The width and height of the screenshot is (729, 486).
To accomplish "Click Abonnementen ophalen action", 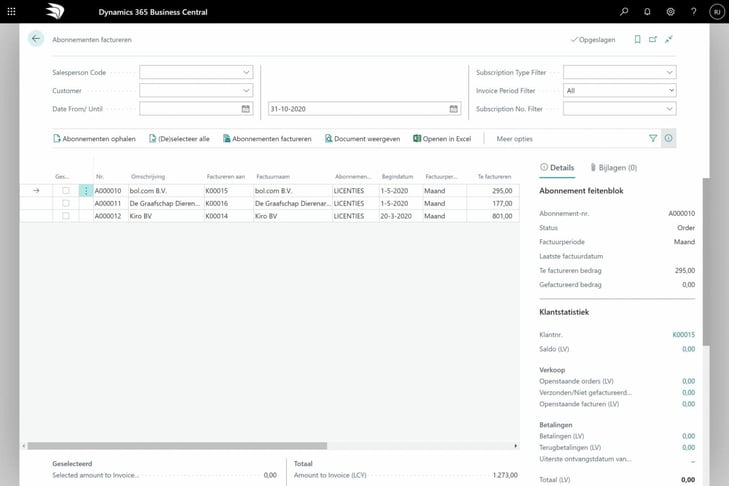I will pyautogui.click(x=94, y=139).
